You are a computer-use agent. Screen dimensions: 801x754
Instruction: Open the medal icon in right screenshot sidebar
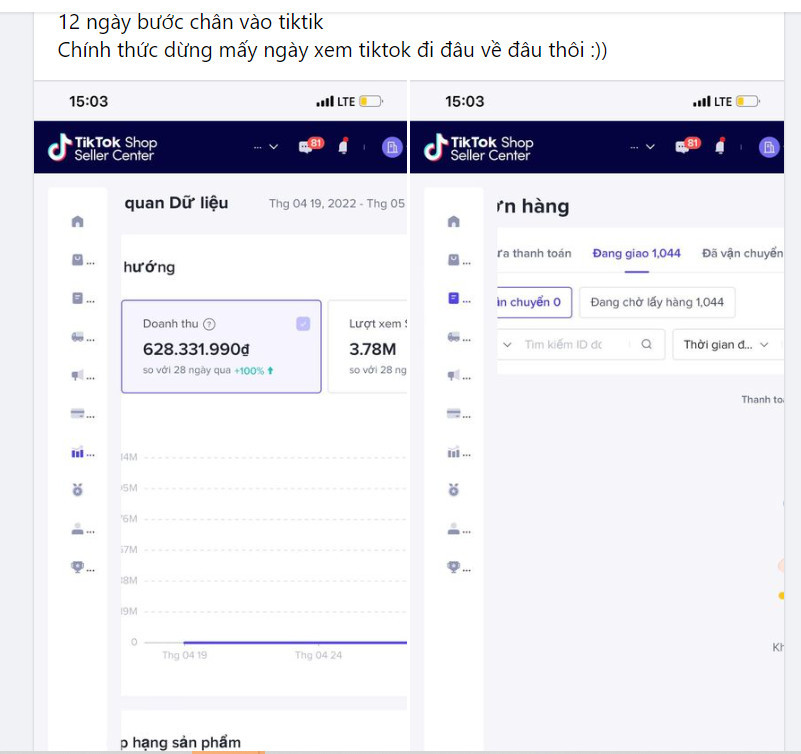tap(454, 490)
